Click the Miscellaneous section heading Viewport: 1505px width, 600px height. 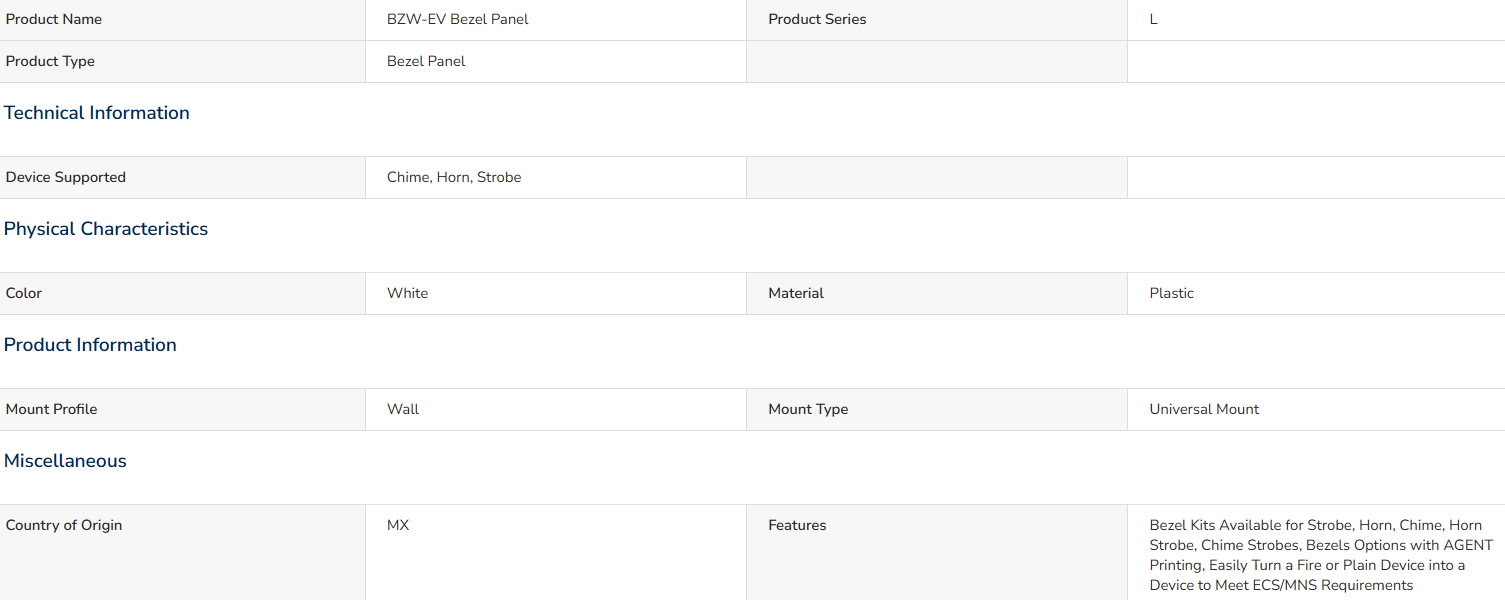point(65,461)
